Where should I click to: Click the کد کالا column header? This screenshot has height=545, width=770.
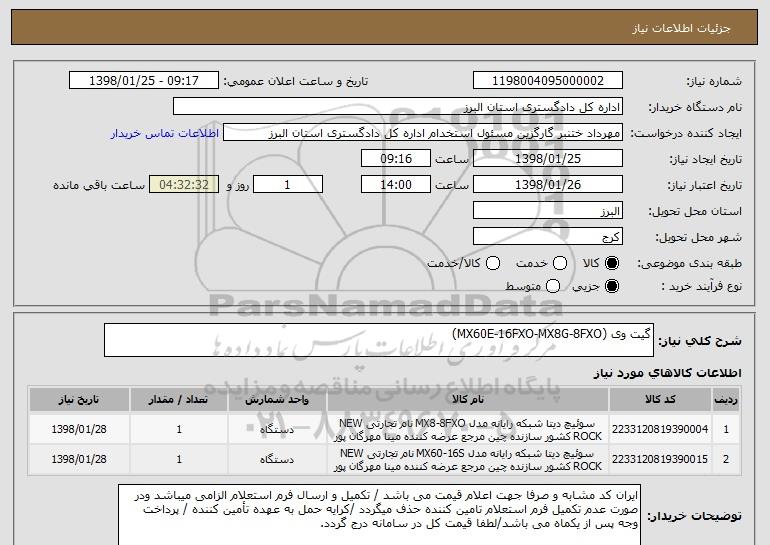[660, 400]
